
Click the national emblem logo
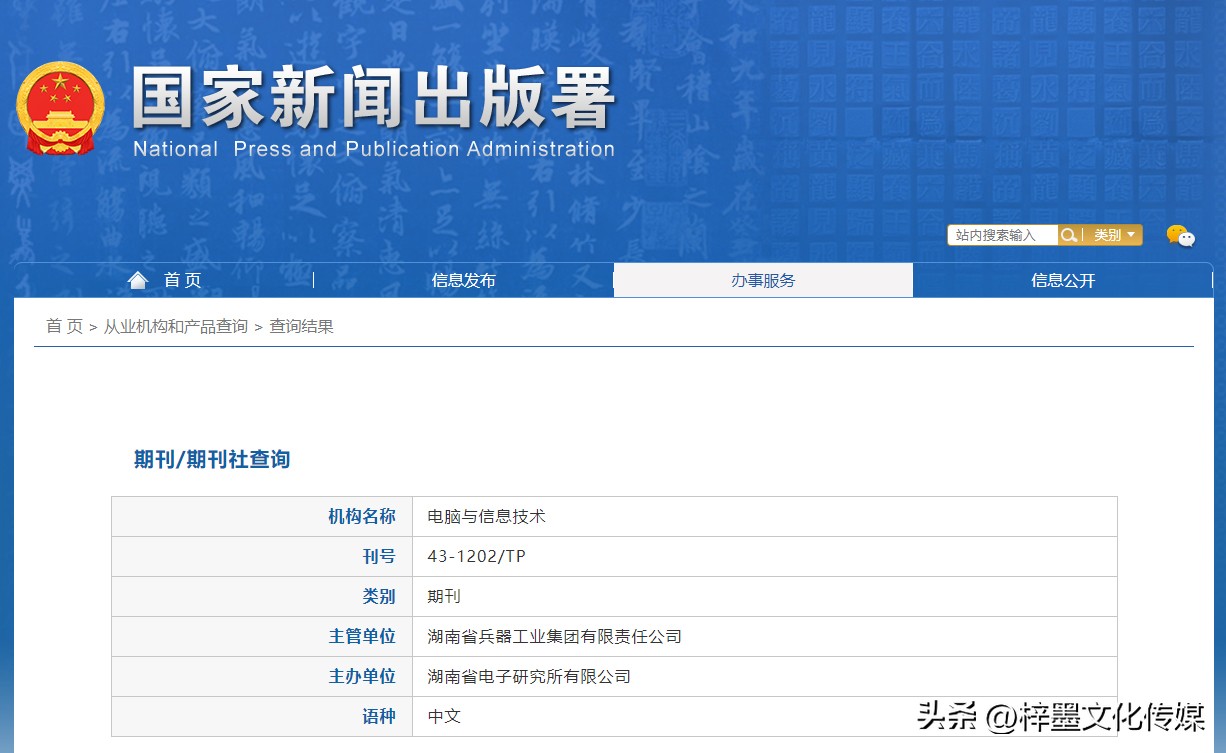[60, 107]
